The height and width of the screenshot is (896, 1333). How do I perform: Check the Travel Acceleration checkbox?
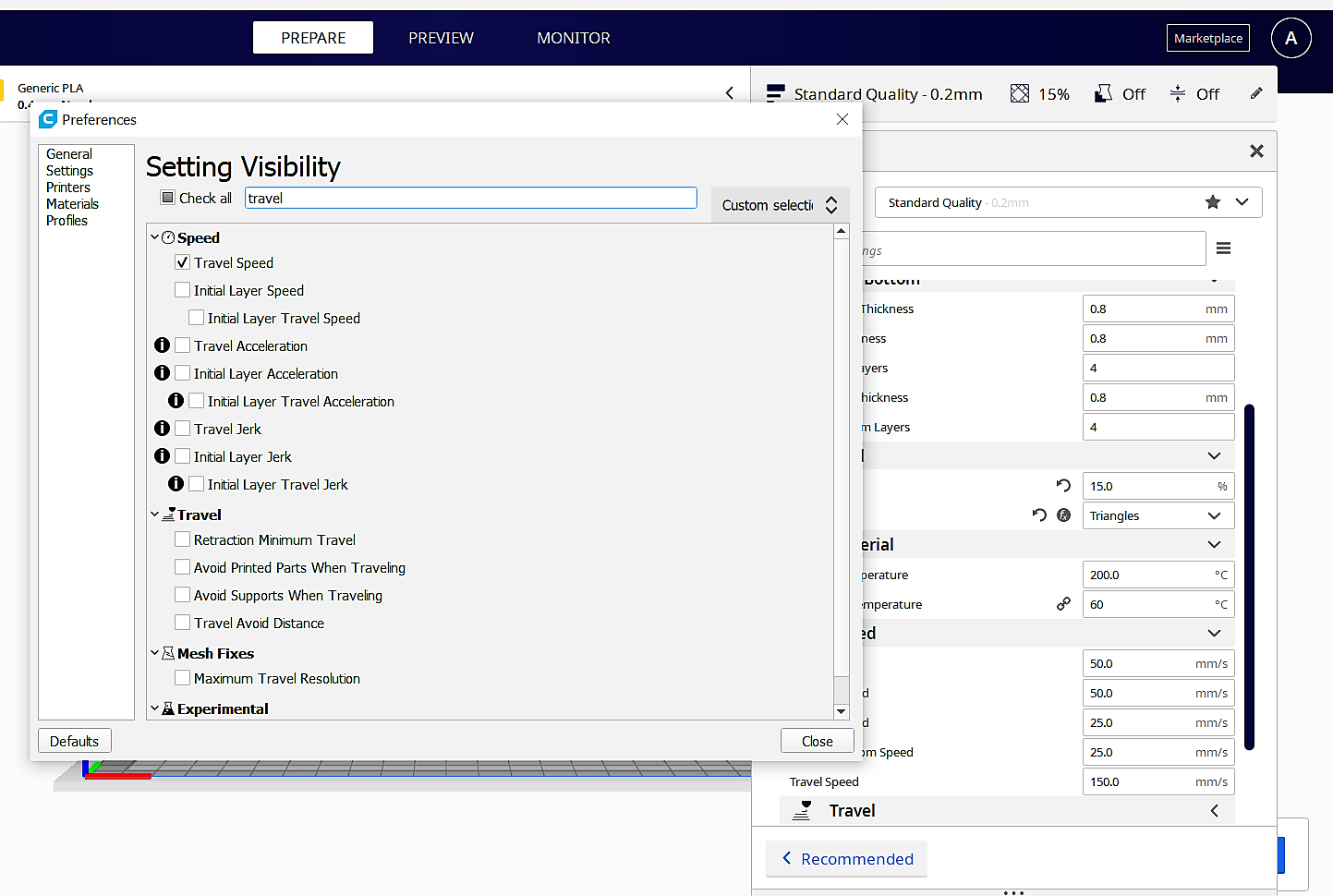coord(183,345)
